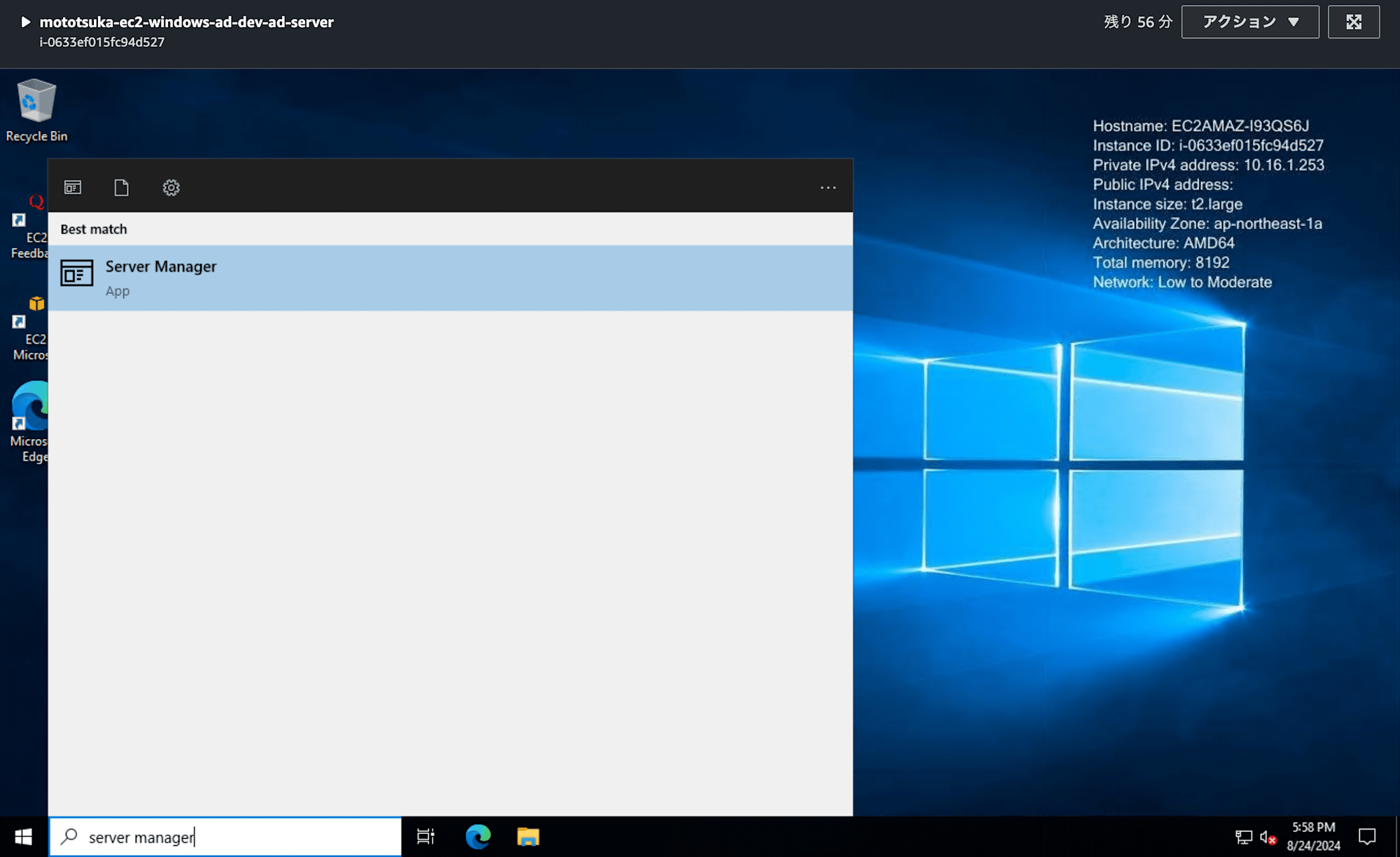Image resolution: width=1400 pixels, height=857 pixels.
Task: Launch Microsoft Edge from the taskbar
Action: (x=478, y=837)
